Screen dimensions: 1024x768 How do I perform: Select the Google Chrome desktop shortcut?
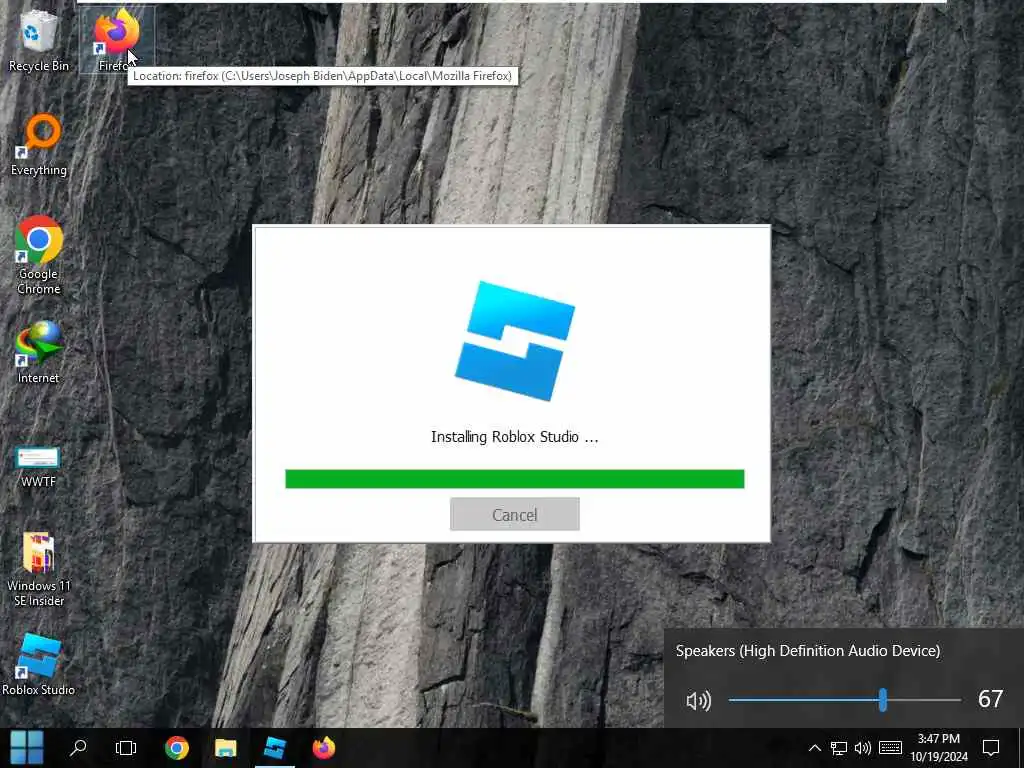39,255
